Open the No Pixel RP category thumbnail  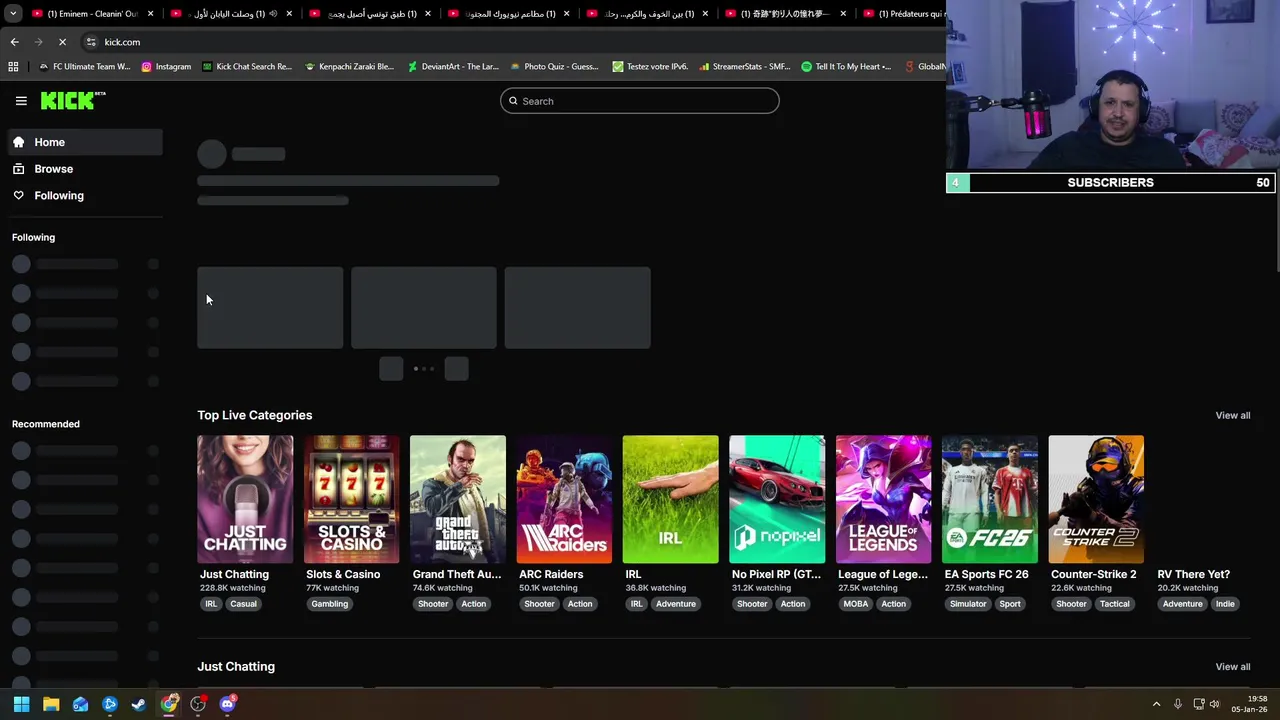coord(777,499)
